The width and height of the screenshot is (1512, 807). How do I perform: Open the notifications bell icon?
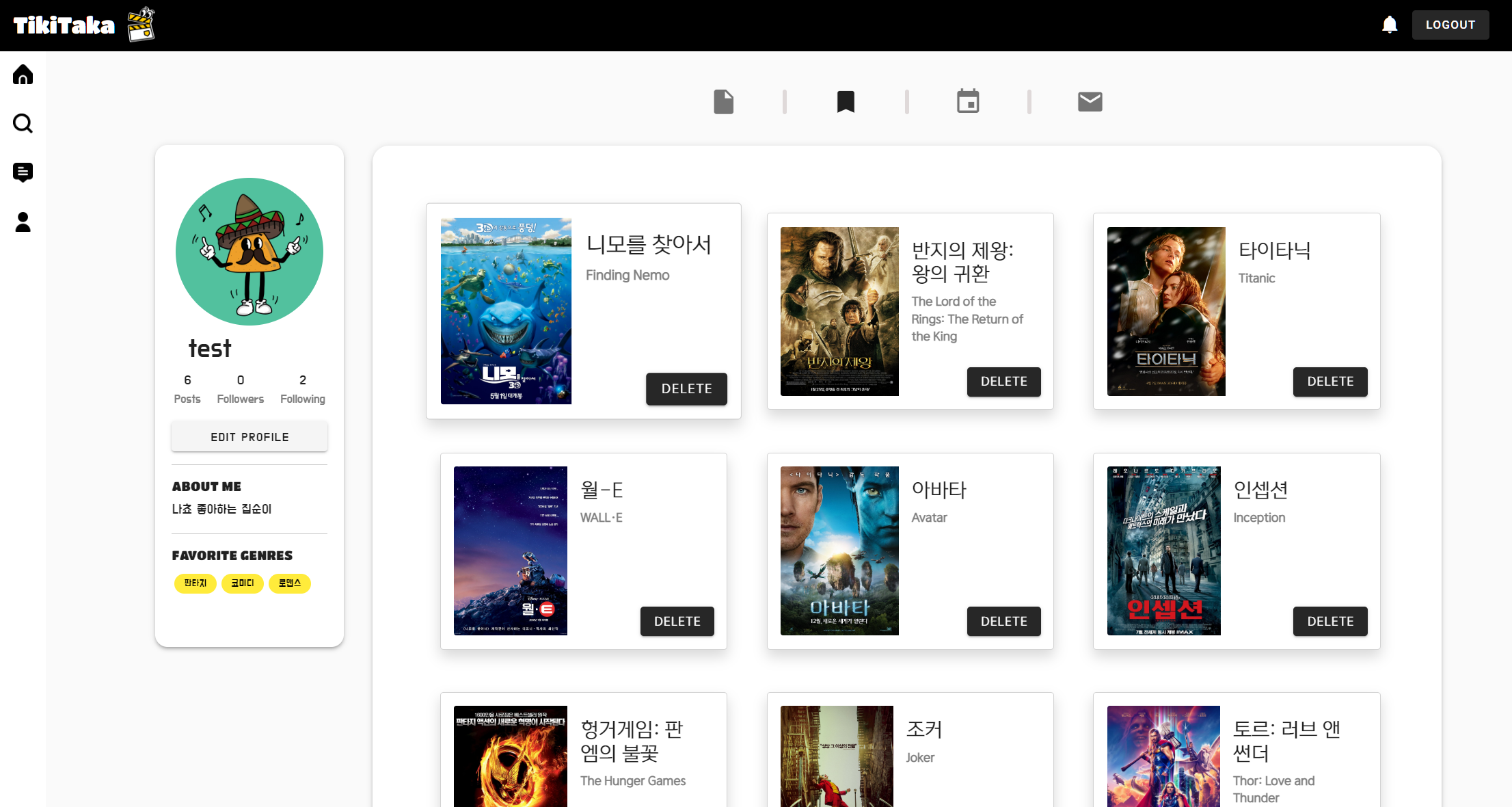[x=1389, y=25]
